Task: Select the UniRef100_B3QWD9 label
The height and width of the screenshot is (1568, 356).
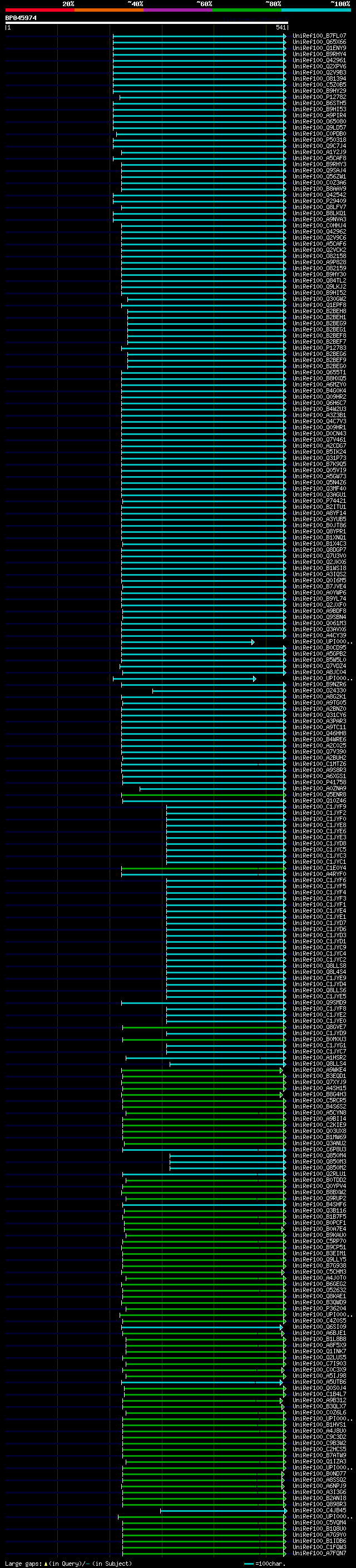Action: [319, 1302]
